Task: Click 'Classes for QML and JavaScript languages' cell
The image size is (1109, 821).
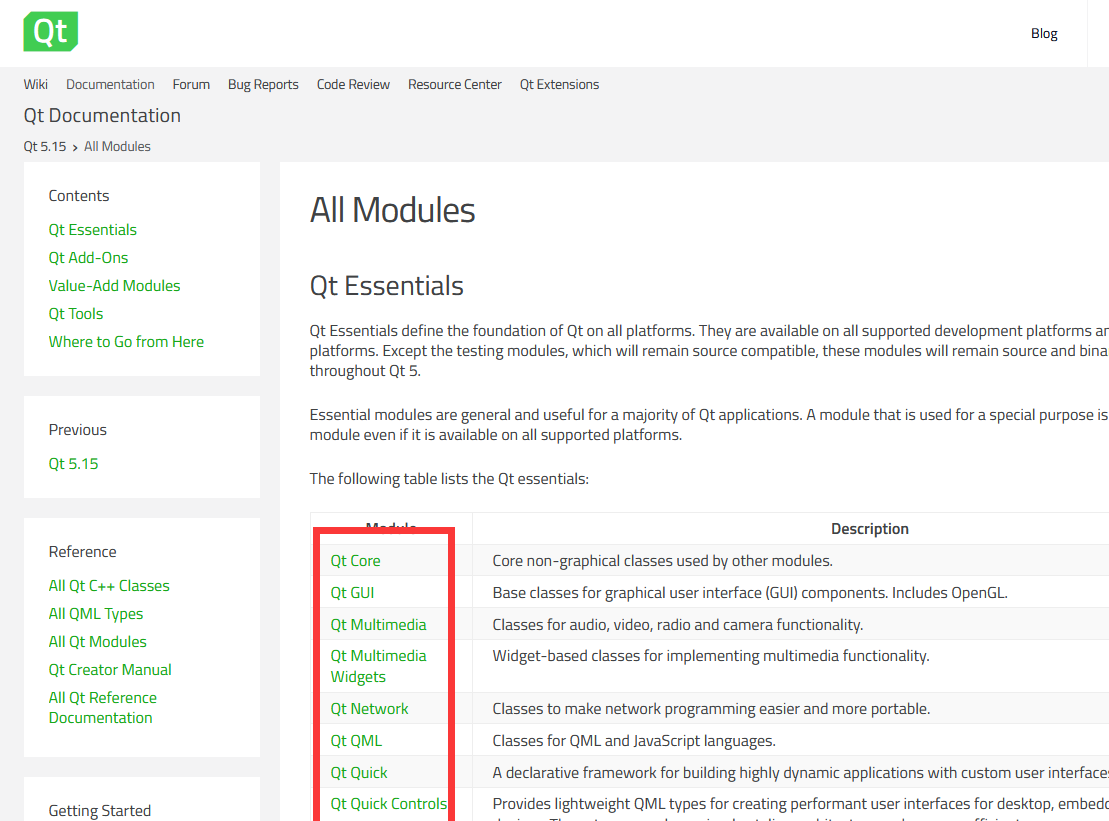Action: click(634, 740)
